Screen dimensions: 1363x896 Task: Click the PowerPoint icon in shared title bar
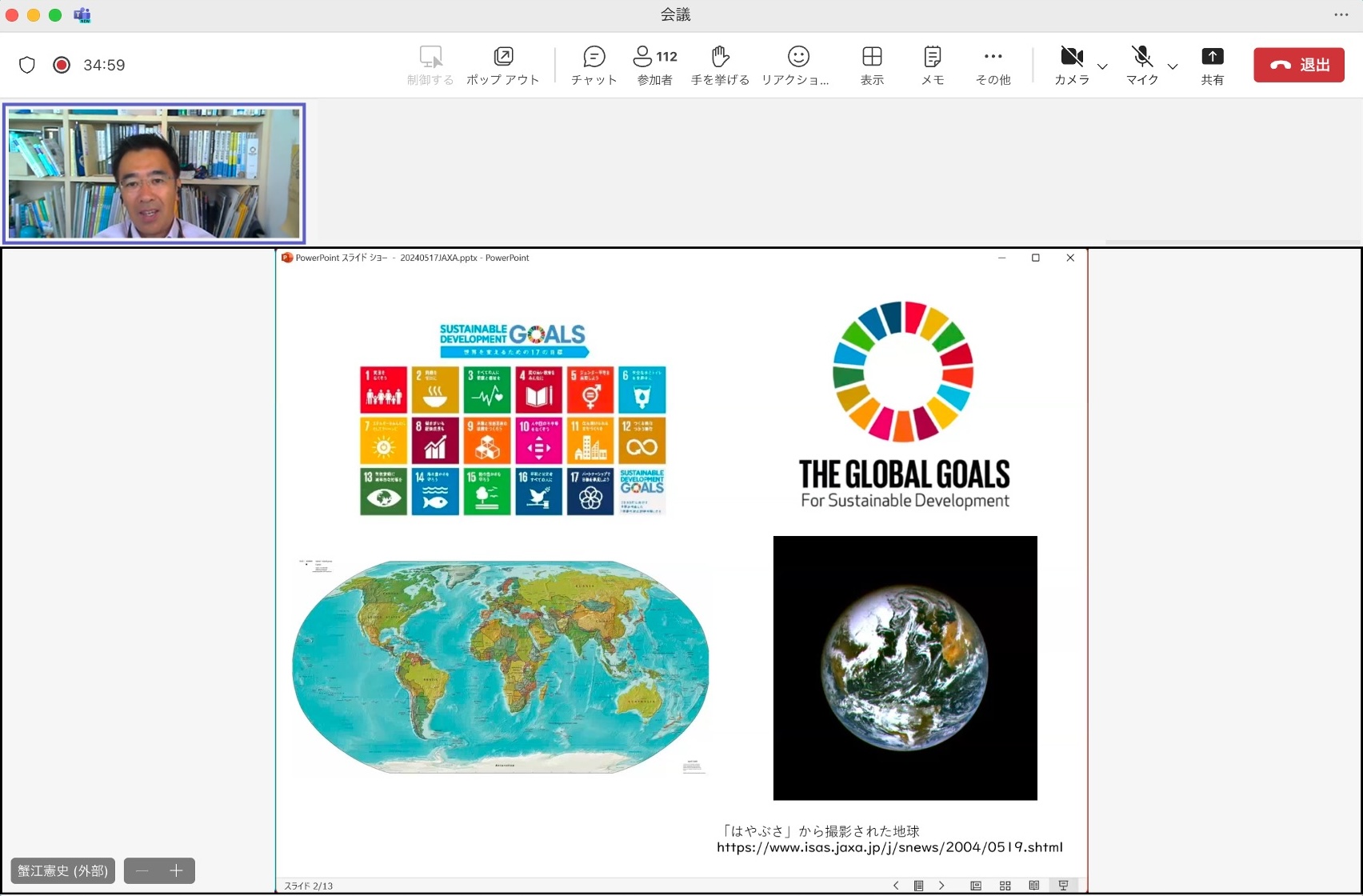point(287,258)
